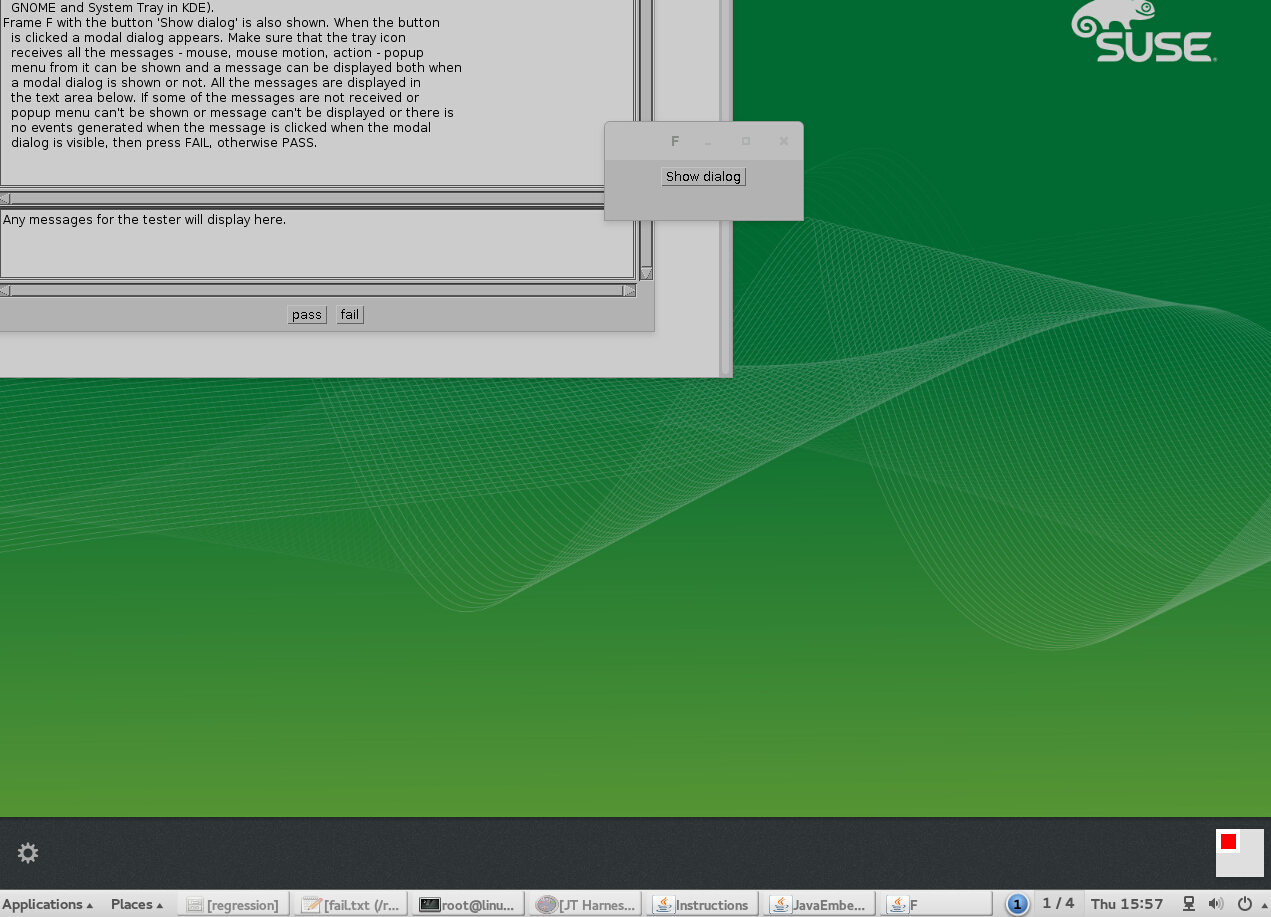Open the JavaEmbeddedFrame taskbar entry
This screenshot has height=917, width=1271.
click(x=820, y=905)
